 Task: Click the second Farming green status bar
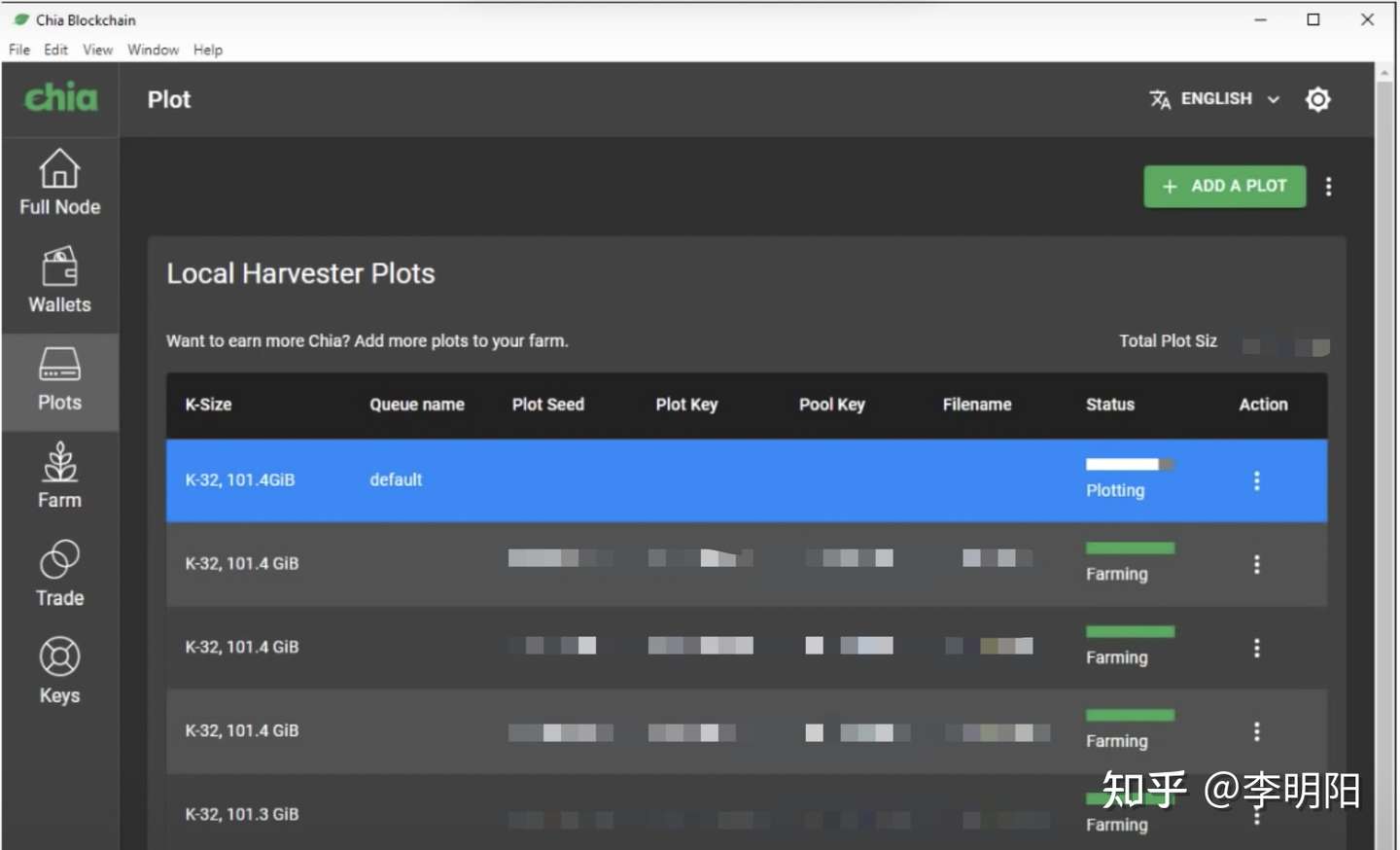(1130, 631)
